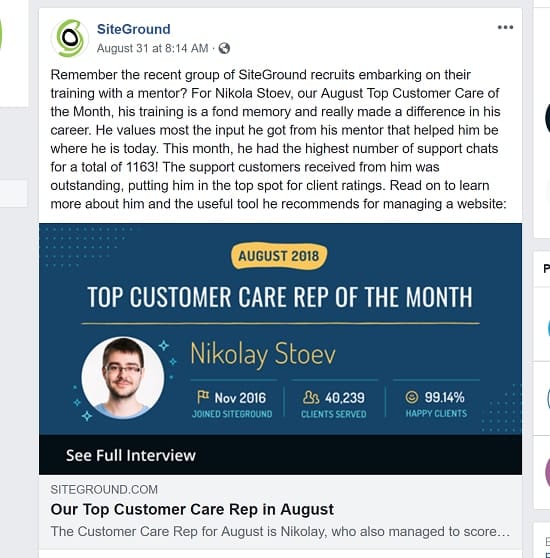Open the SiteGround page name link
The height and width of the screenshot is (558, 550).
(134, 29)
